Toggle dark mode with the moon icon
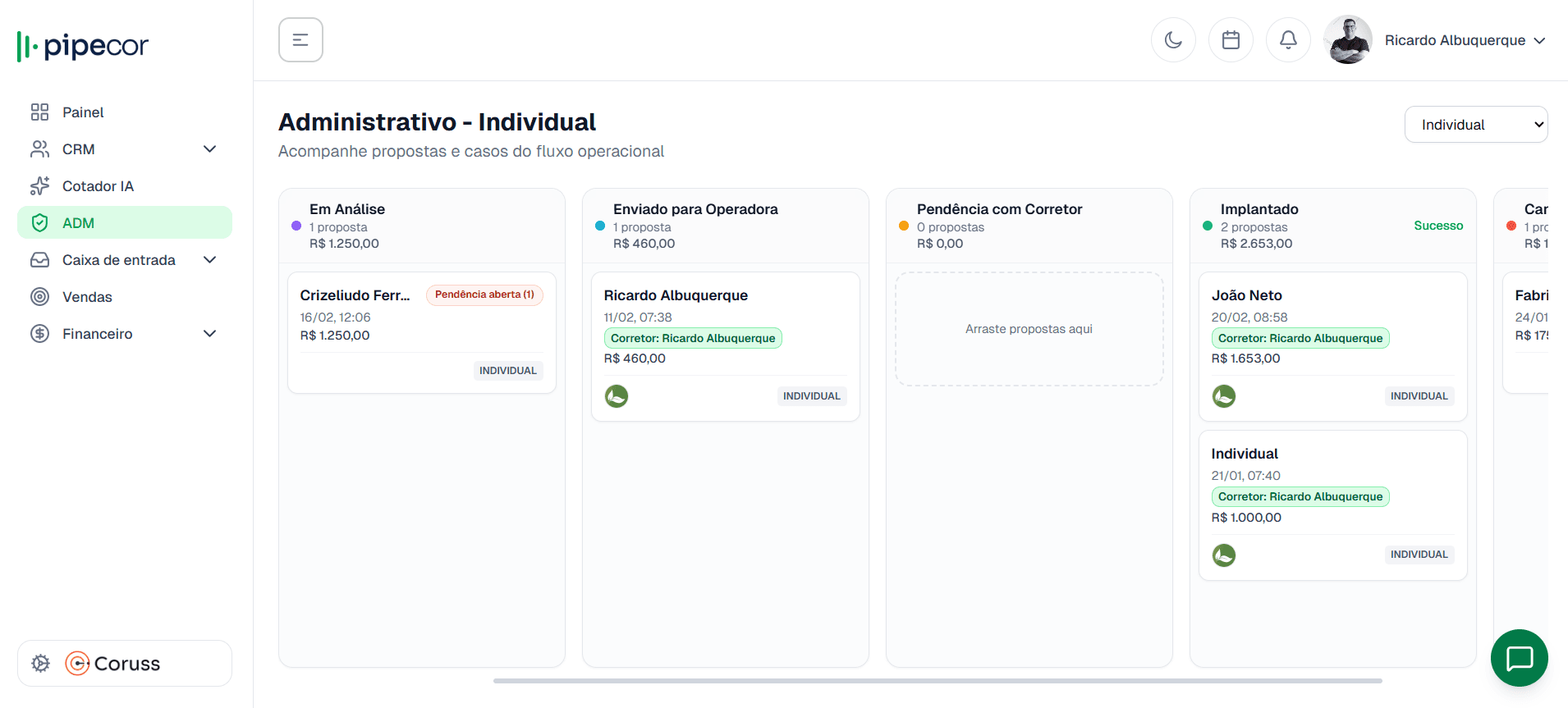 click(1173, 40)
